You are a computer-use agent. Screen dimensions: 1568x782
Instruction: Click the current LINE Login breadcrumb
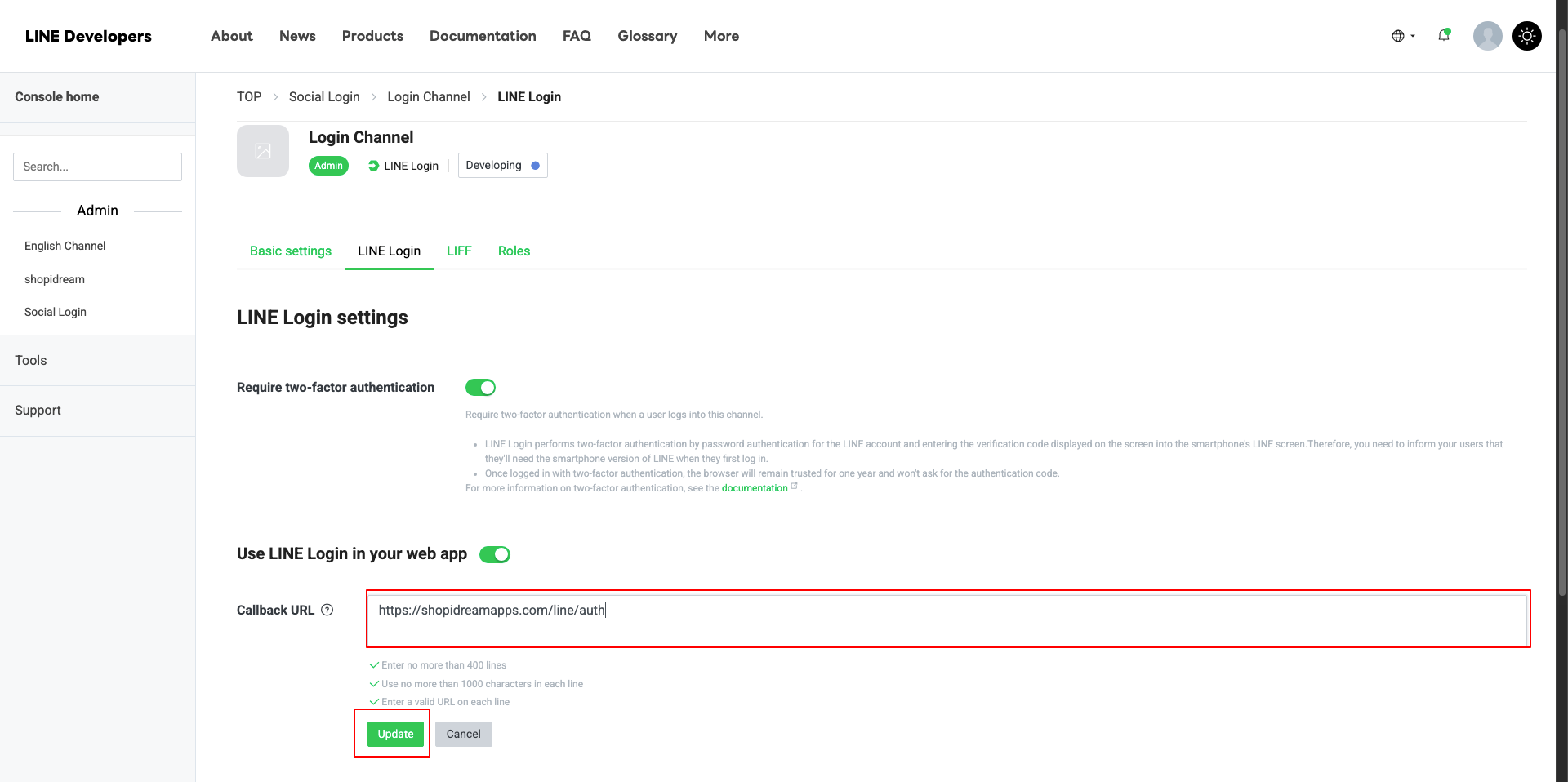pyautogui.click(x=529, y=96)
